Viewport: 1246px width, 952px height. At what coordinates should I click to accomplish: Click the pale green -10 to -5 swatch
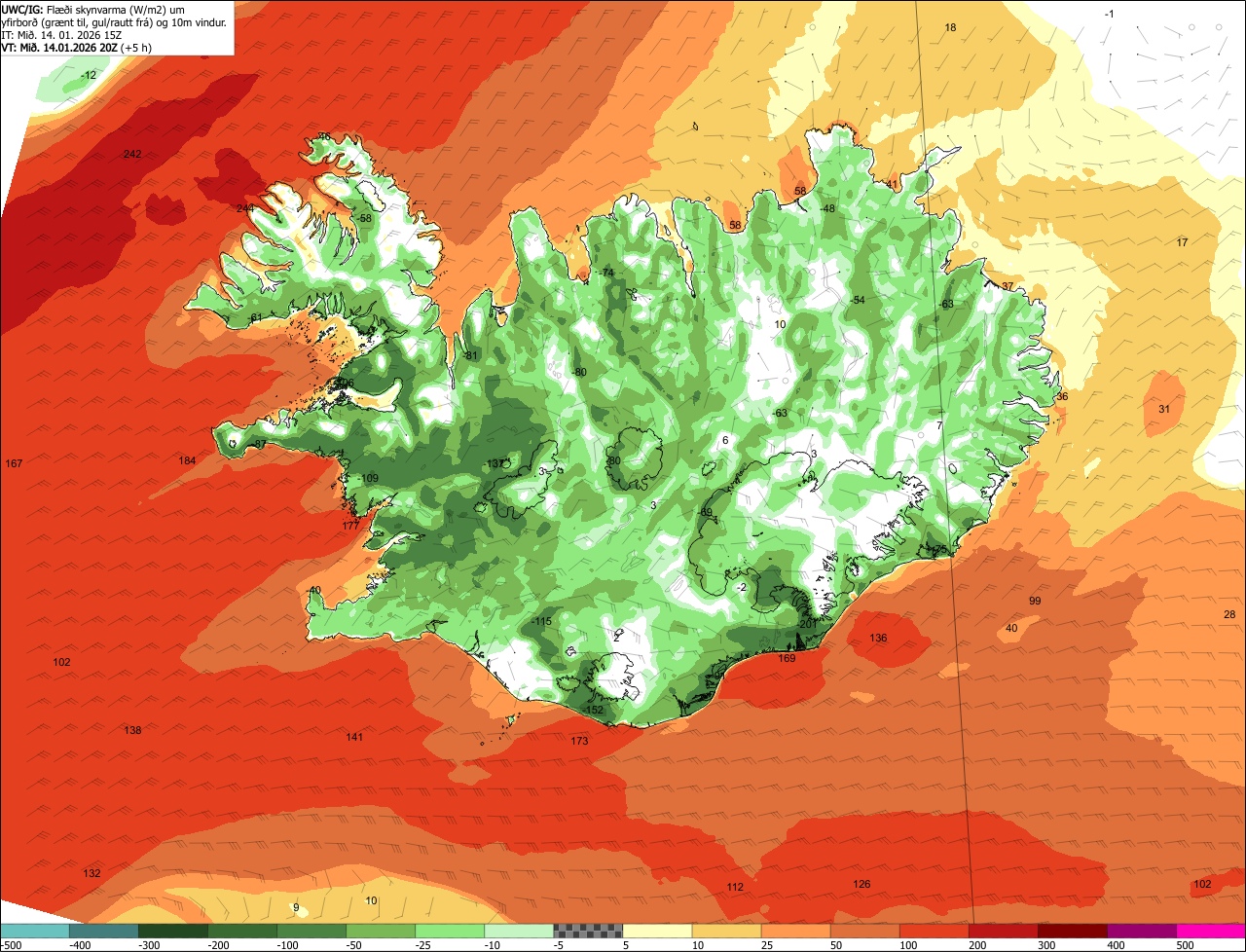[x=519, y=931]
